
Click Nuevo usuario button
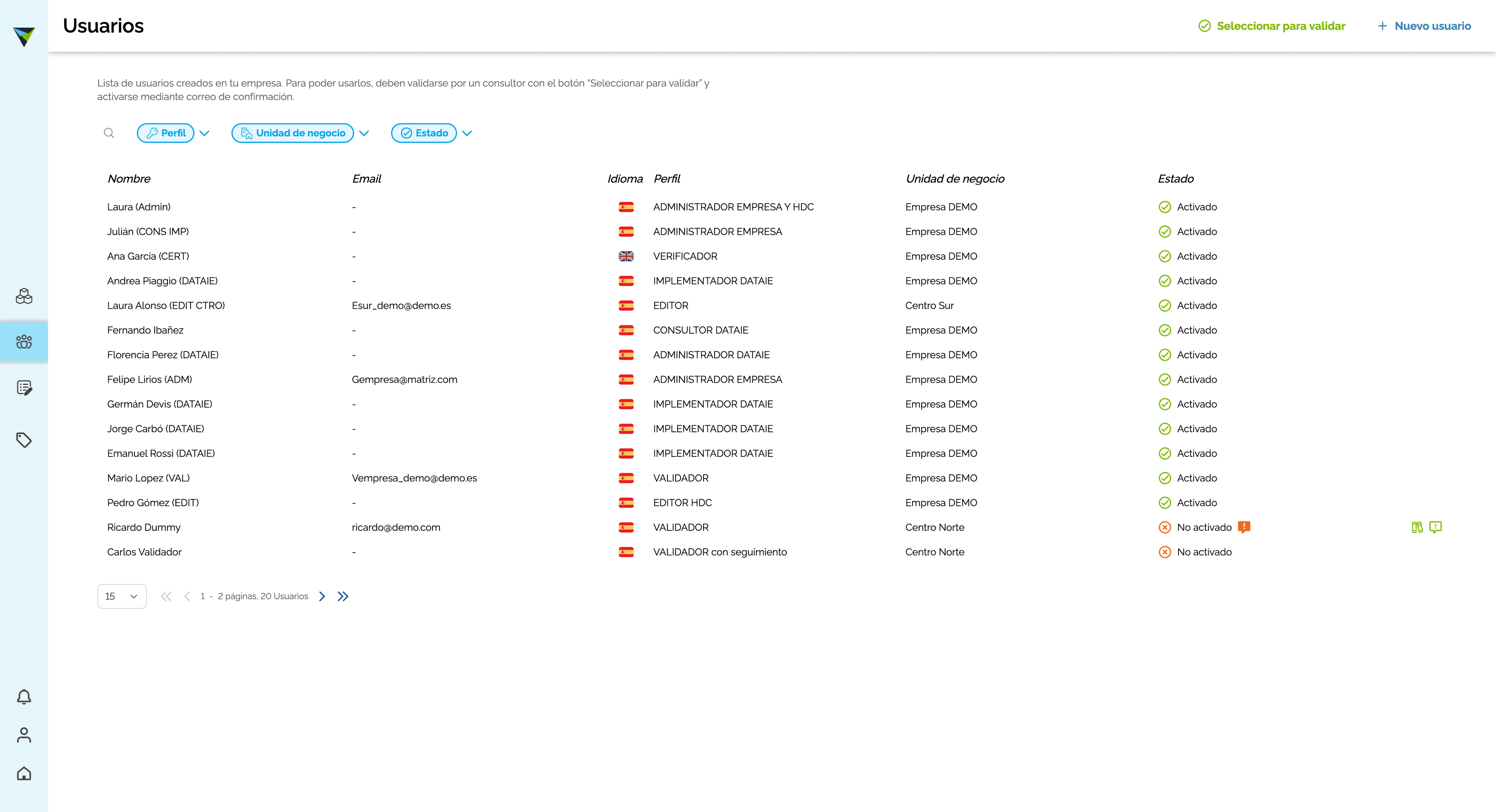(x=1424, y=26)
